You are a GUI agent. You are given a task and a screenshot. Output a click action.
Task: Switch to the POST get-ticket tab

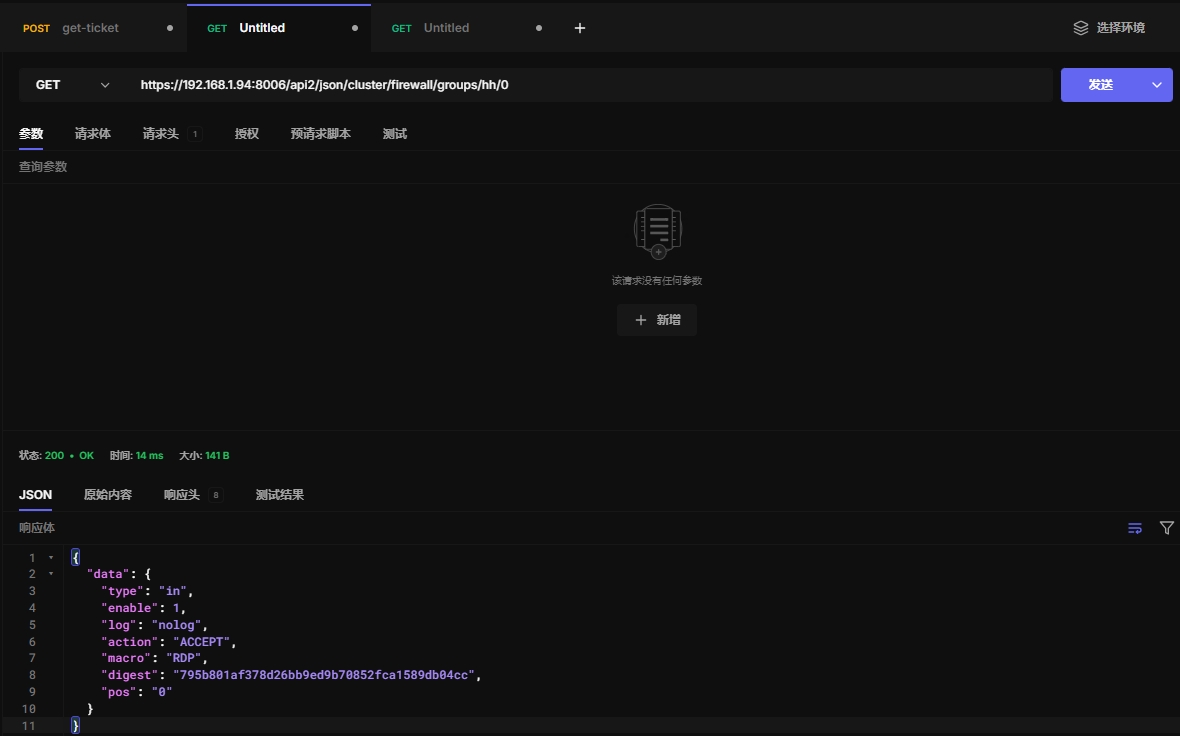(90, 28)
